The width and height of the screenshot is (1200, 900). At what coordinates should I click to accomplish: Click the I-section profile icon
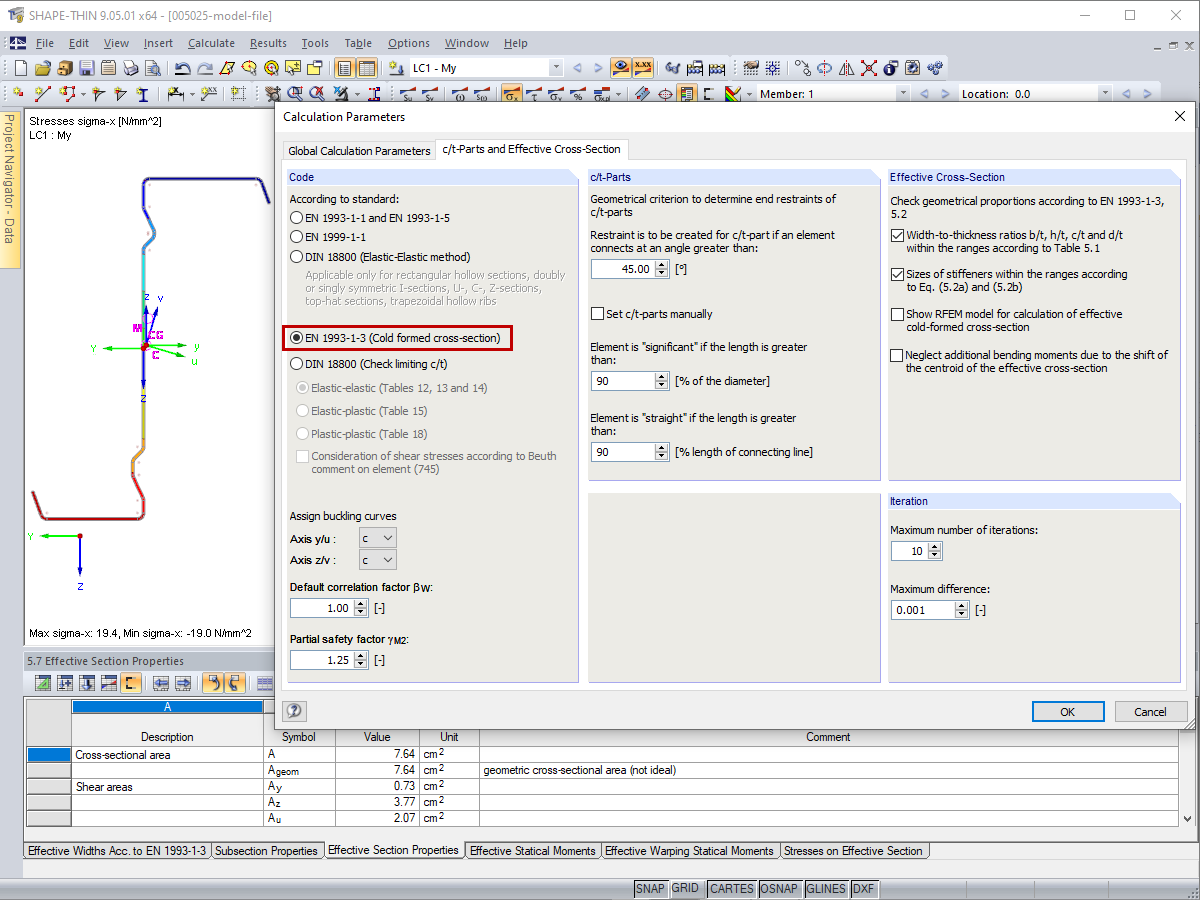click(x=142, y=94)
